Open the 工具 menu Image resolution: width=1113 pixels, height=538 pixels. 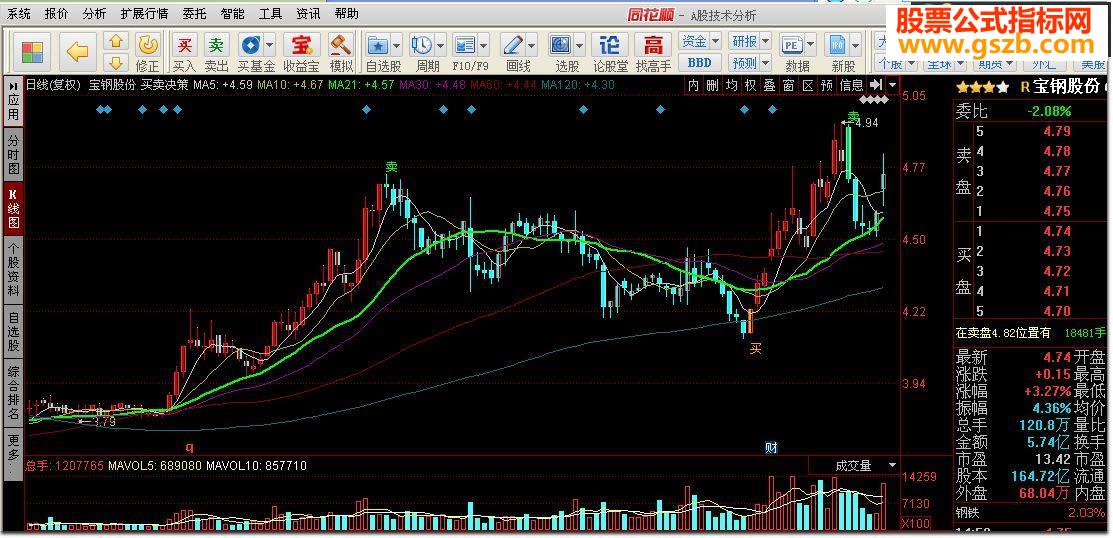point(270,13)
